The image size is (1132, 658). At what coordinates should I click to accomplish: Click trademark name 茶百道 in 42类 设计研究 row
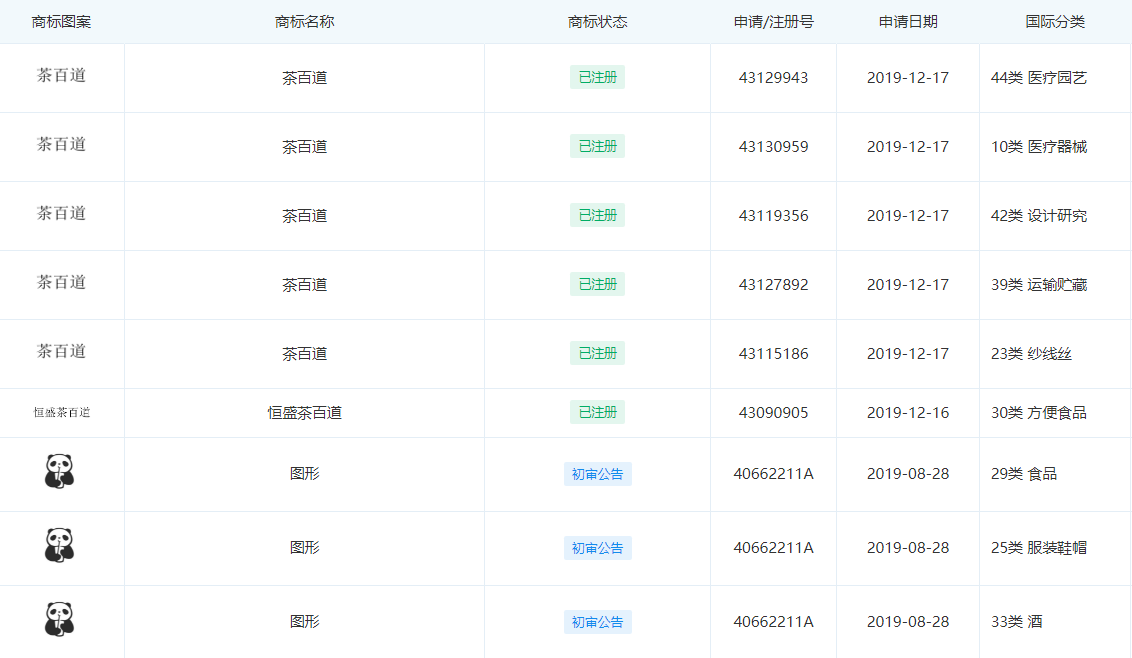point(305,216)
